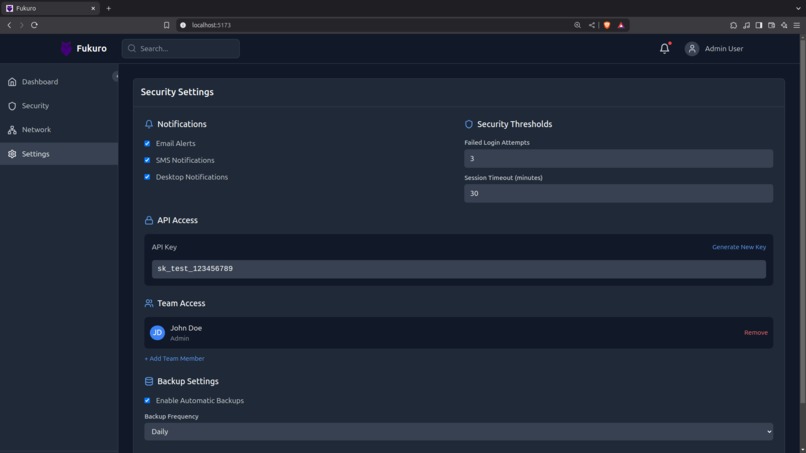Go to Dashboard in the sidebar
Screen dimensions: 806x453
(59, 82)
